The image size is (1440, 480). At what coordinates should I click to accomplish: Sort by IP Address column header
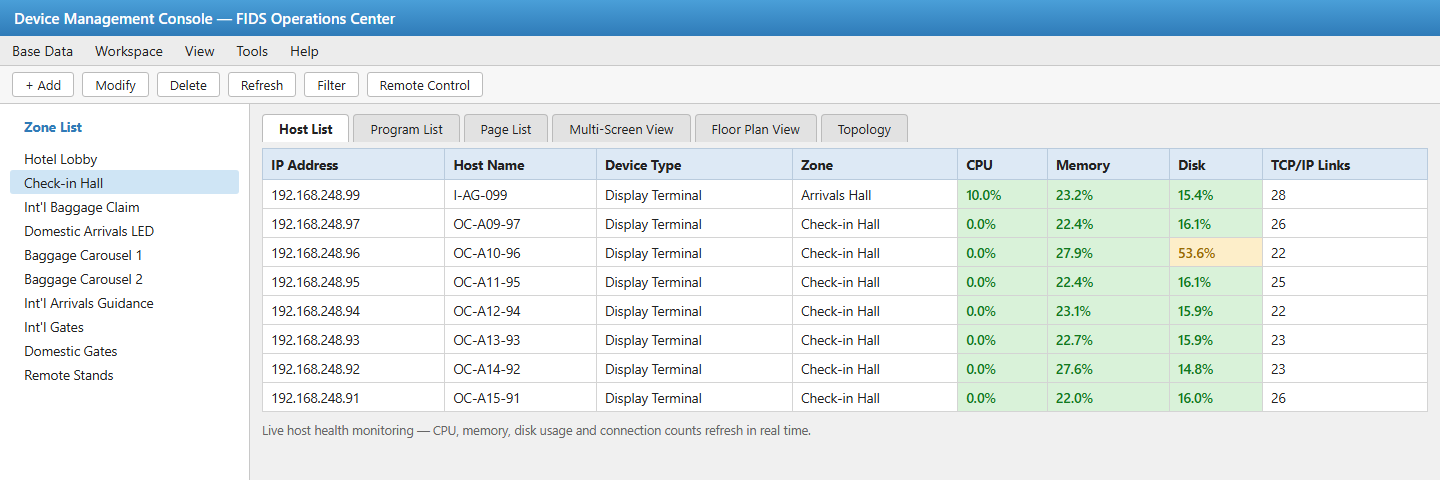[354, 165]
